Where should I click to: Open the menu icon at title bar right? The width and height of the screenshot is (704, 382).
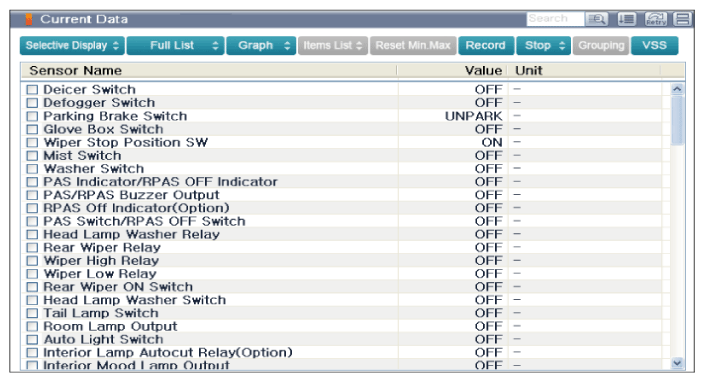click(683, 19)
